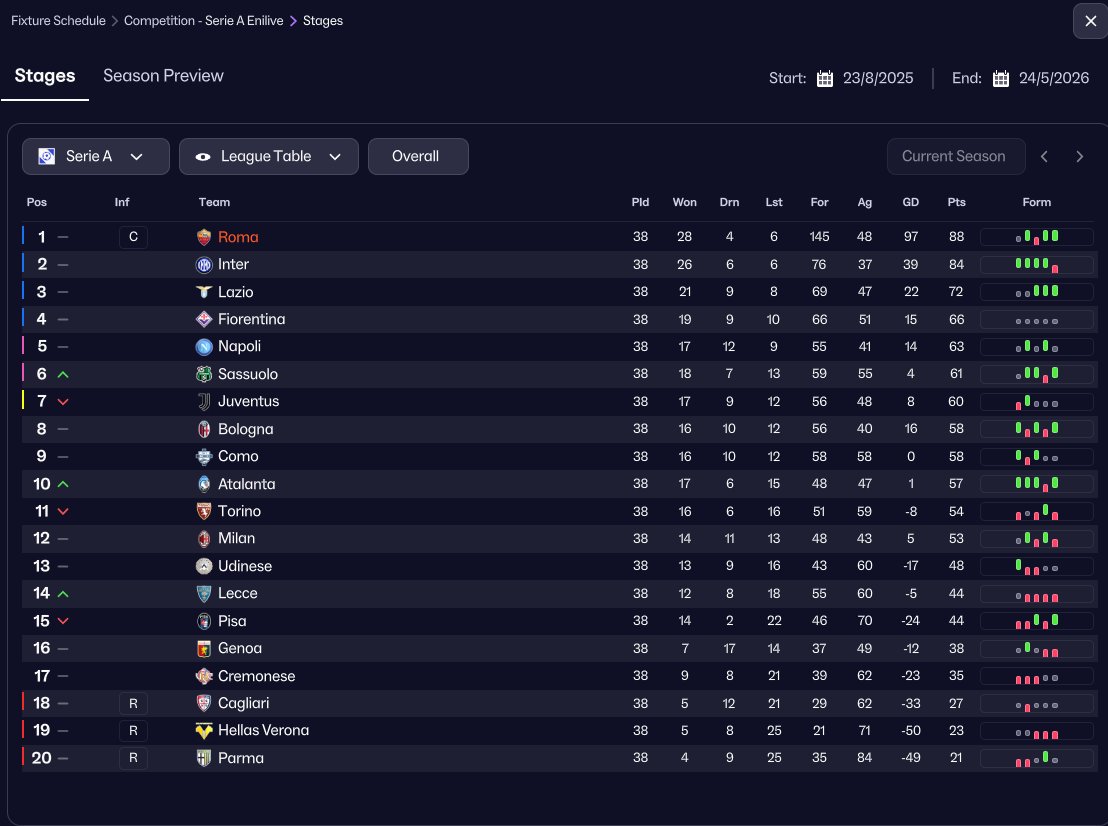The width and height of the screenshot is (1108, 826).
Task: Click the Start date calendar icon
Action: click(x=825, y=79)
